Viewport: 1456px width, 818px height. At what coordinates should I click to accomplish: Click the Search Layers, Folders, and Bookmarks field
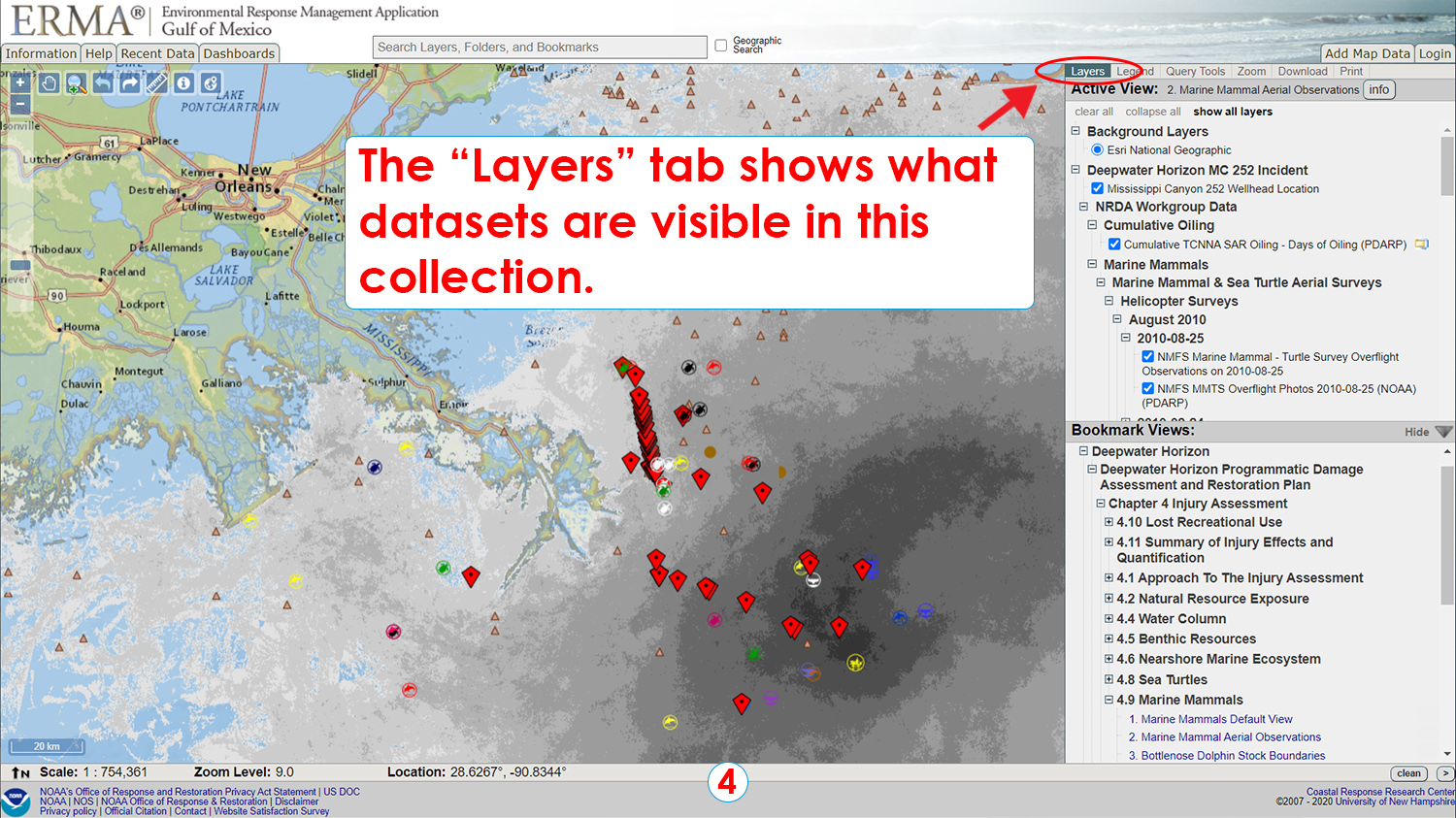tap(539, 47)
